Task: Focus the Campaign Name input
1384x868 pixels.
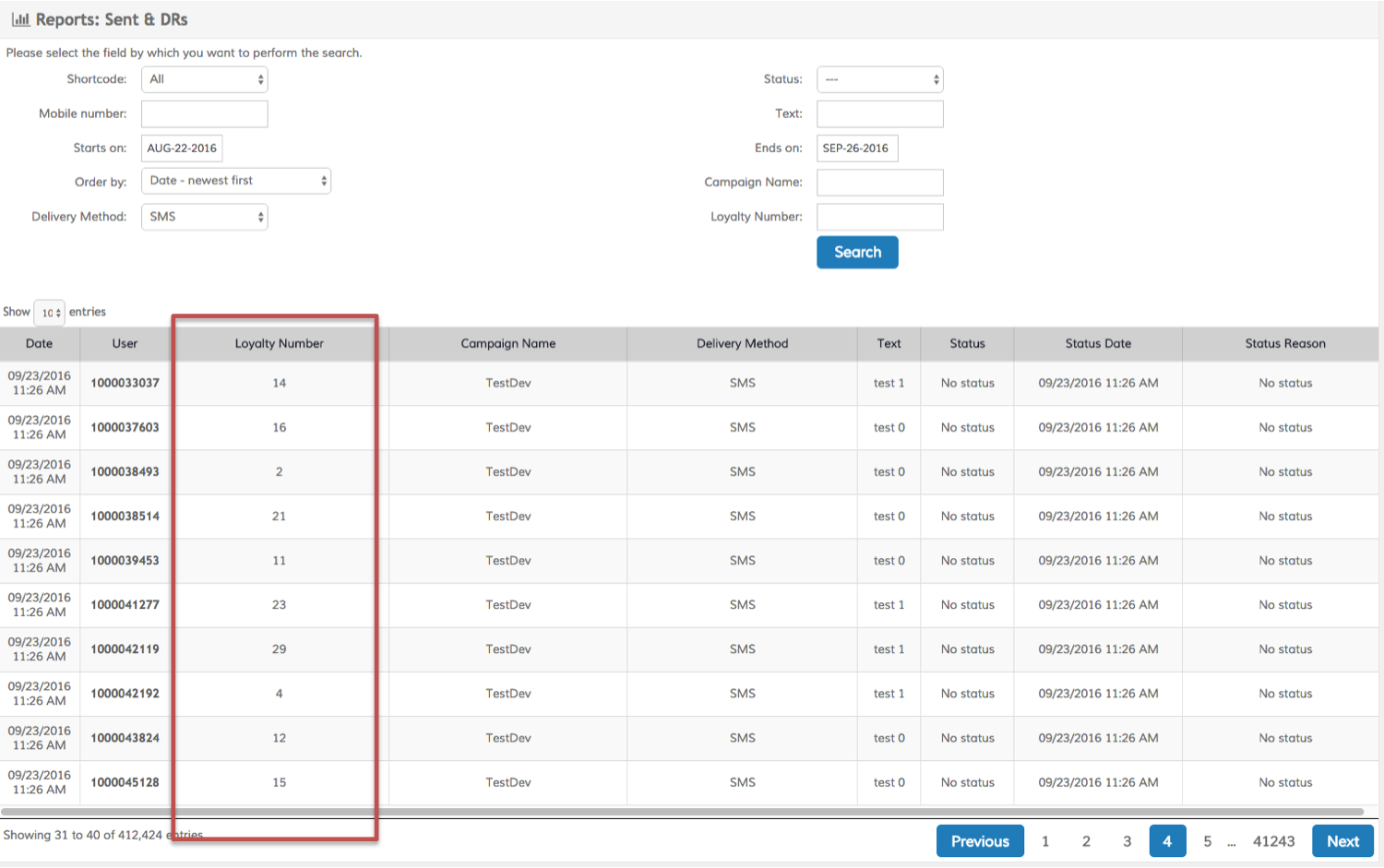Action: pyautogui.click(x=879, y=182)
